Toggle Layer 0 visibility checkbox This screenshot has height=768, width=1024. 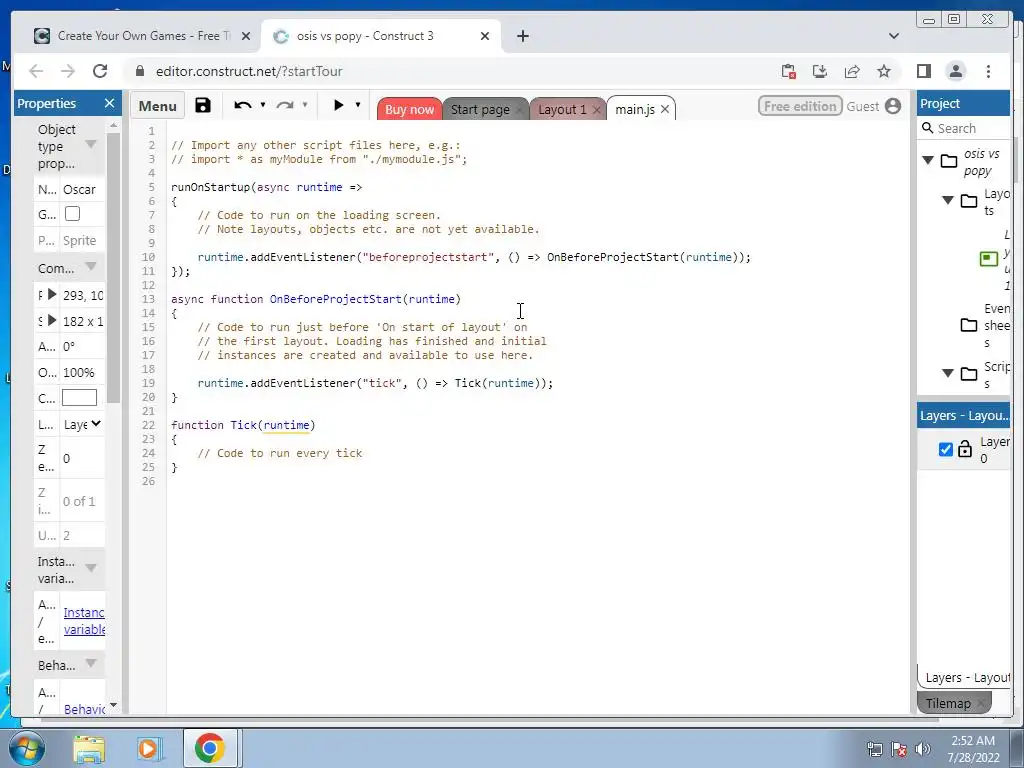[x=945, y=449]
